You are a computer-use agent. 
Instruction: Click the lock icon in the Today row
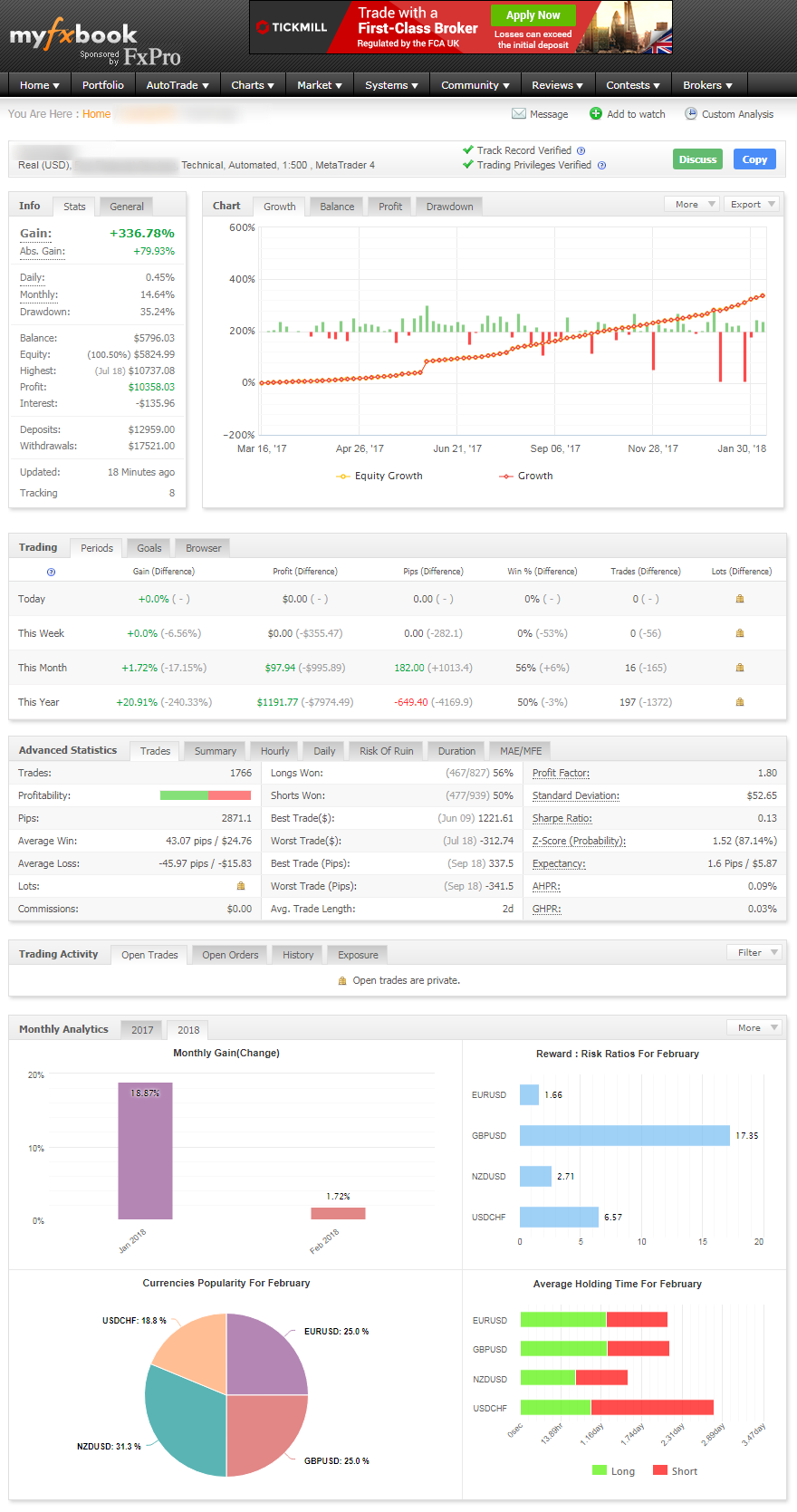740,599
